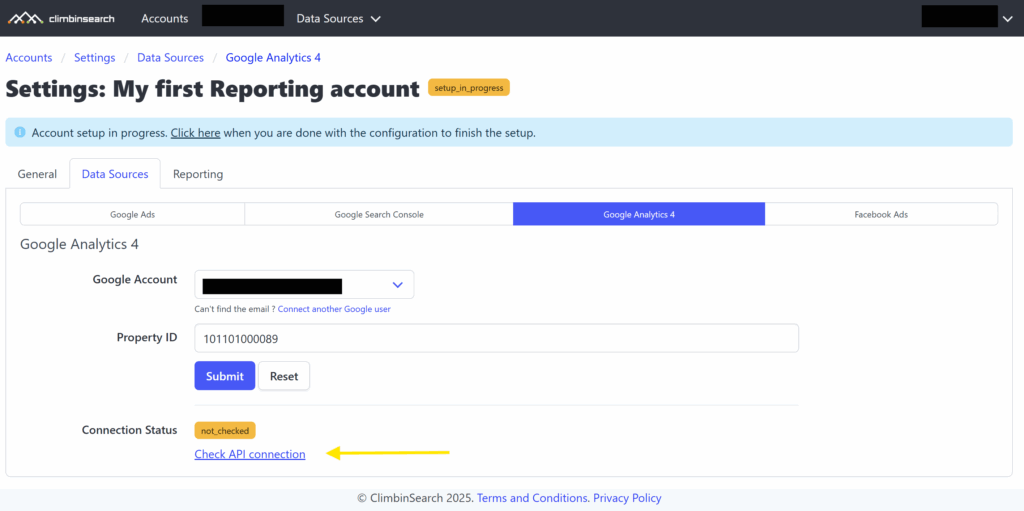Click Connect another Google user link
1024x511 pixels.
[x=334, y=309]
